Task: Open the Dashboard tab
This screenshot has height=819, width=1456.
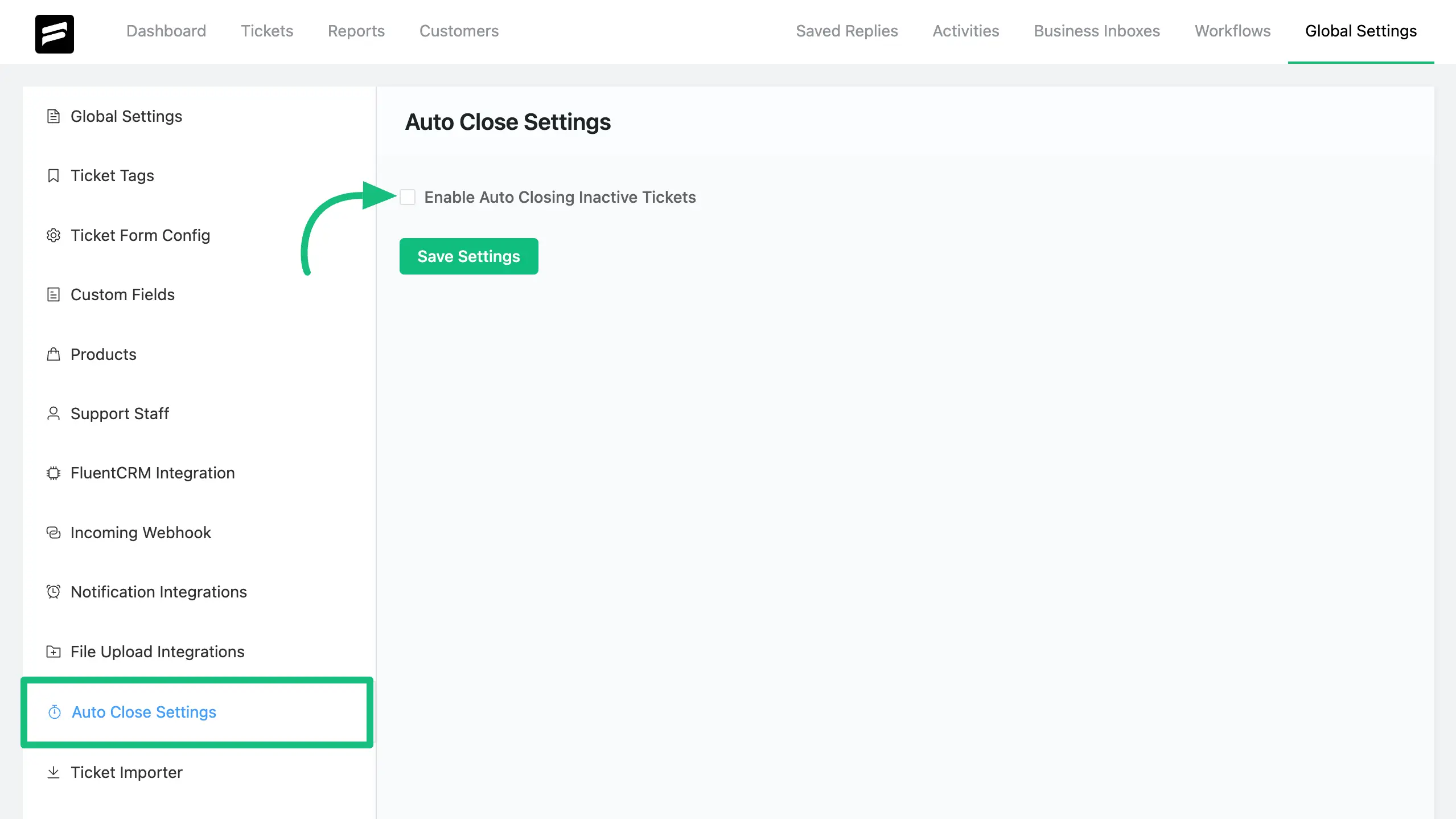Action: tap(166, 31)
